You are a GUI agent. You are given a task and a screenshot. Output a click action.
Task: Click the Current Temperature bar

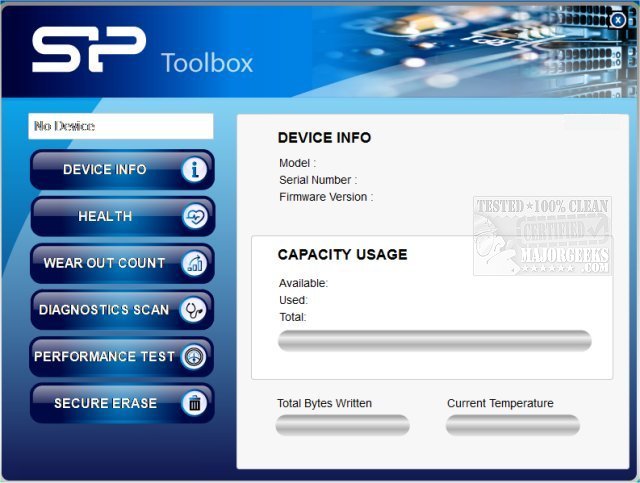pos(513,425)
